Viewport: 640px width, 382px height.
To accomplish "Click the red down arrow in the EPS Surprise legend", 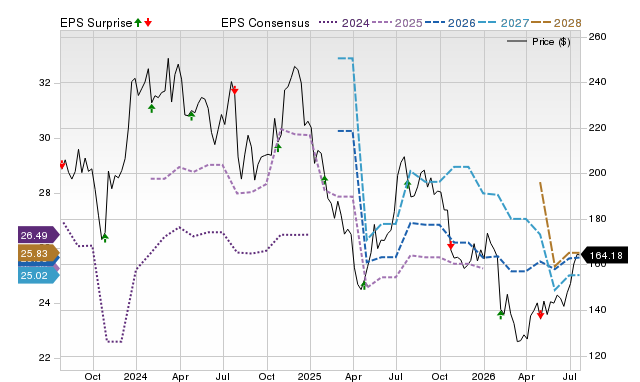I will (148, 23).
